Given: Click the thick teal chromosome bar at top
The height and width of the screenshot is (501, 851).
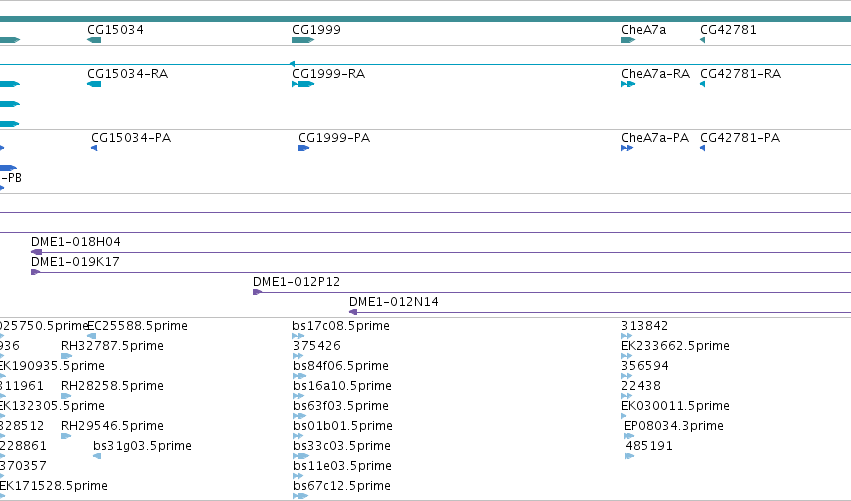Looking at the screenshot, I should click(426, 20).
